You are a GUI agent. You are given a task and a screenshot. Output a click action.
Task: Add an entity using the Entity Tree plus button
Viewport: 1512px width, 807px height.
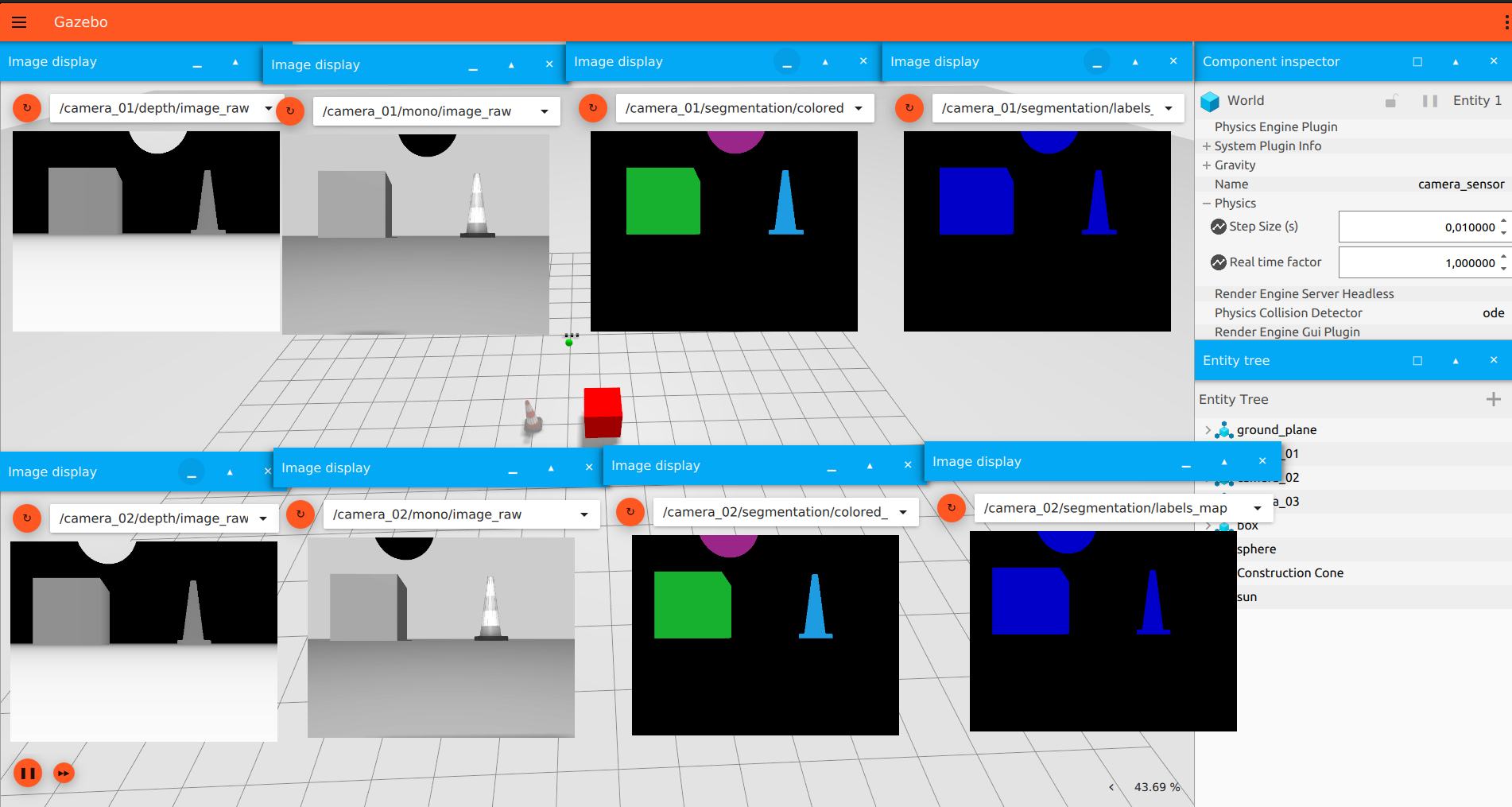(1494, 398)
